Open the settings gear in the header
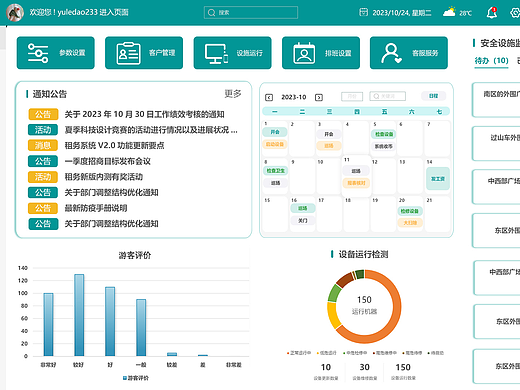The width and height of the screenshot is (520, 390). pos(515,13)
